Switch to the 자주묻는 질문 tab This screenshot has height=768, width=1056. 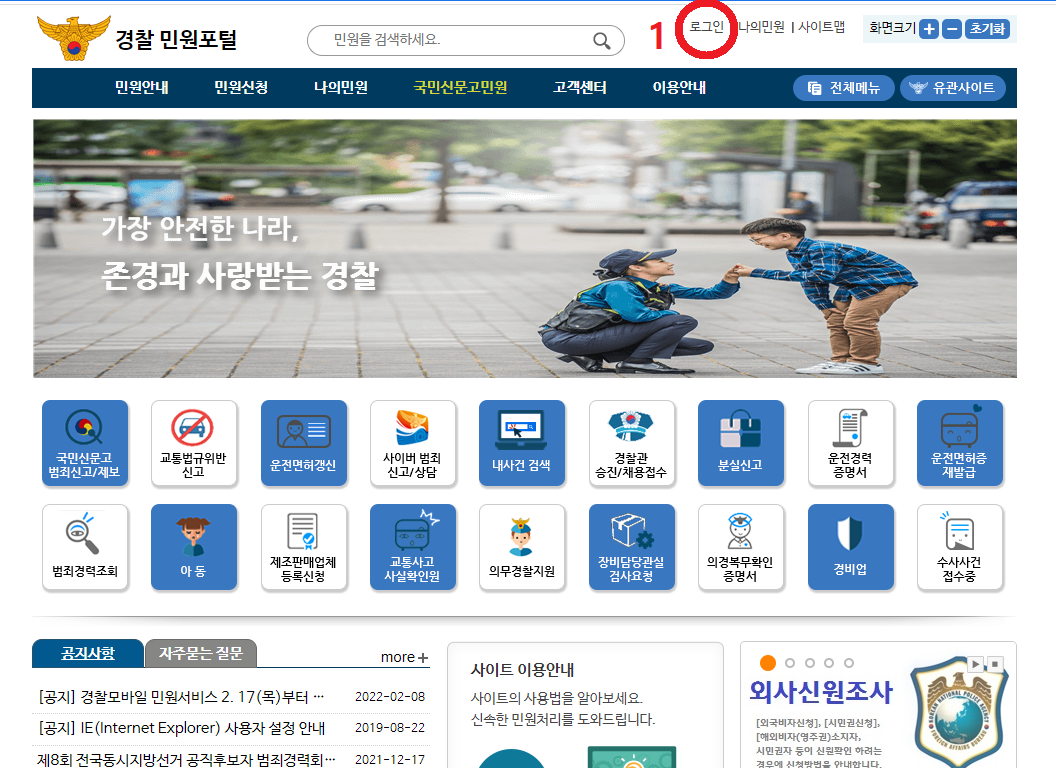click(201, 653)
